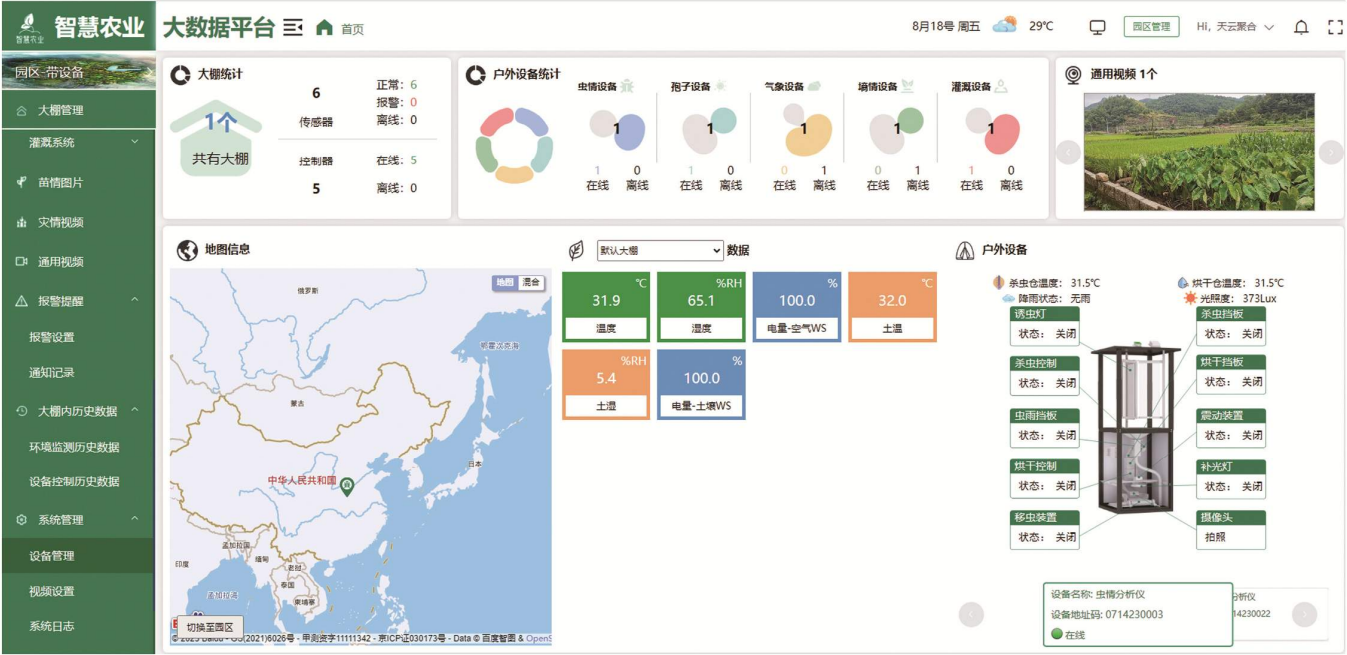Switch map to 混合 view
Screen dimensions: 1347x655
tap(531, 282)
